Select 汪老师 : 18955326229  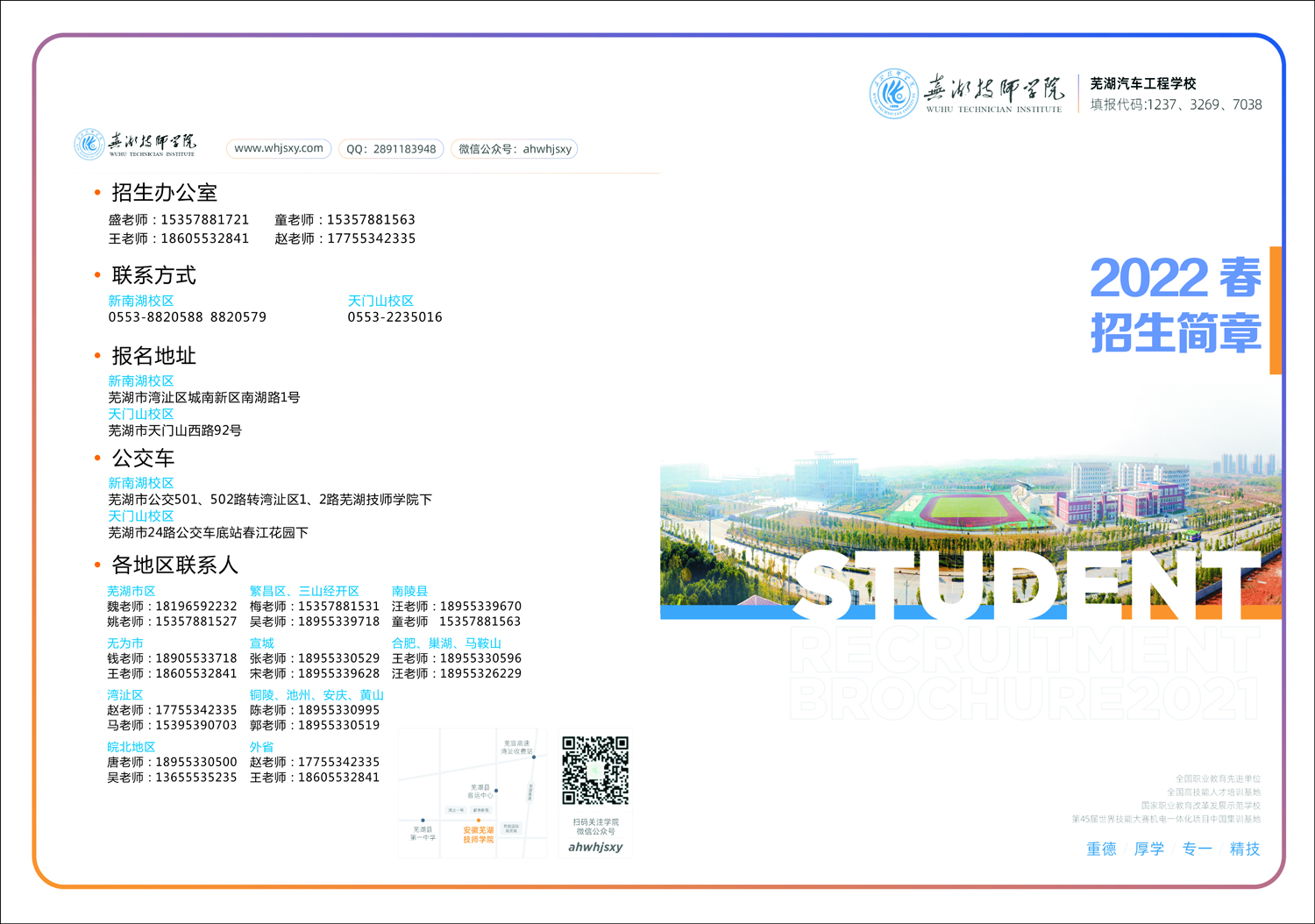click(x=457, y=674)
